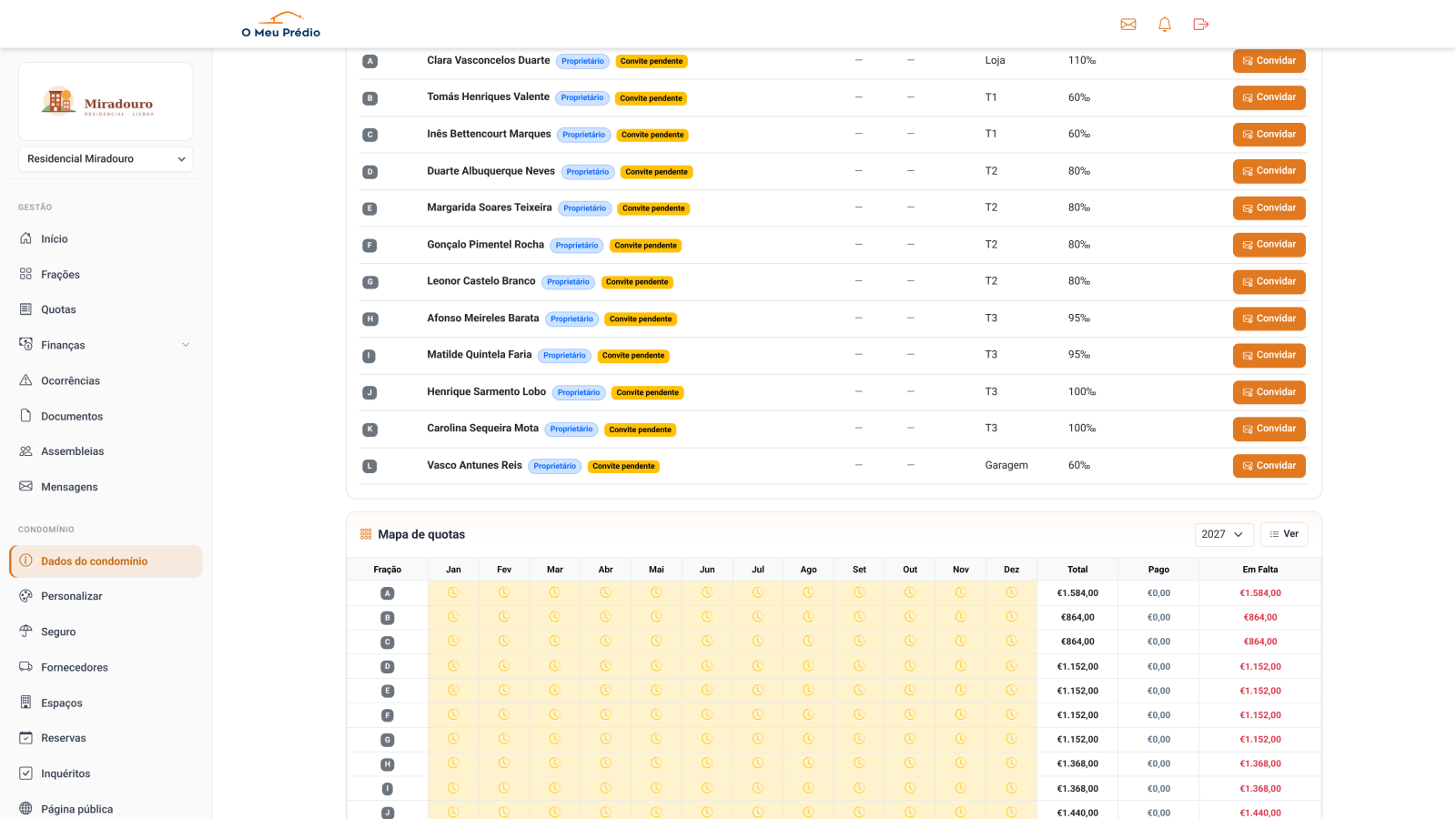The image size is (1456, 819).
Task: Click Convidar for Vasco Antunes Reis
Action: click(1269, 466)
